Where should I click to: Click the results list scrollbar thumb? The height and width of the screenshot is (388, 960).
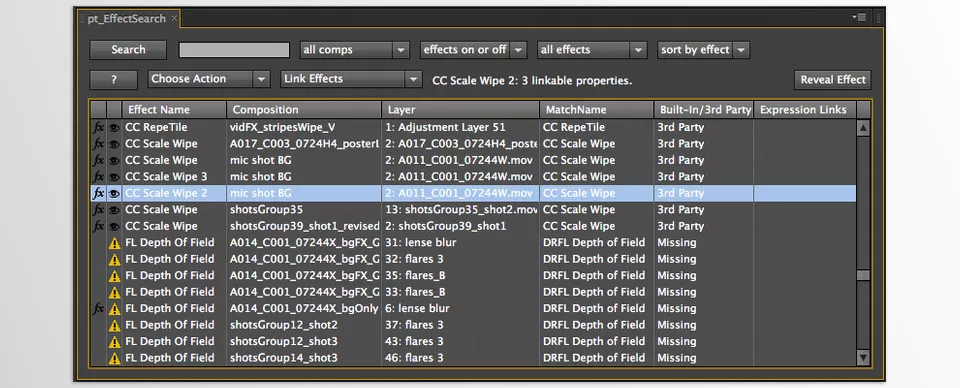(863, 275)
